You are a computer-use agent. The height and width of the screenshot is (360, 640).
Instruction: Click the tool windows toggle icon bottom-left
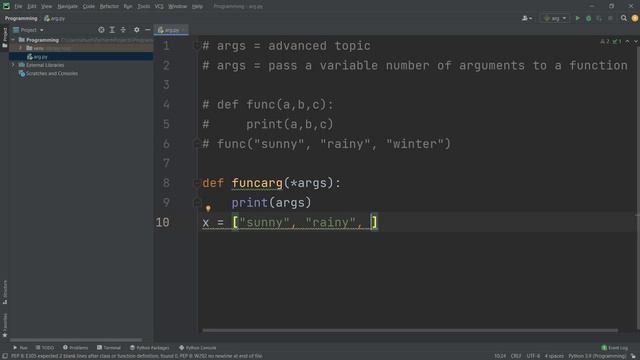click(4, 356)
